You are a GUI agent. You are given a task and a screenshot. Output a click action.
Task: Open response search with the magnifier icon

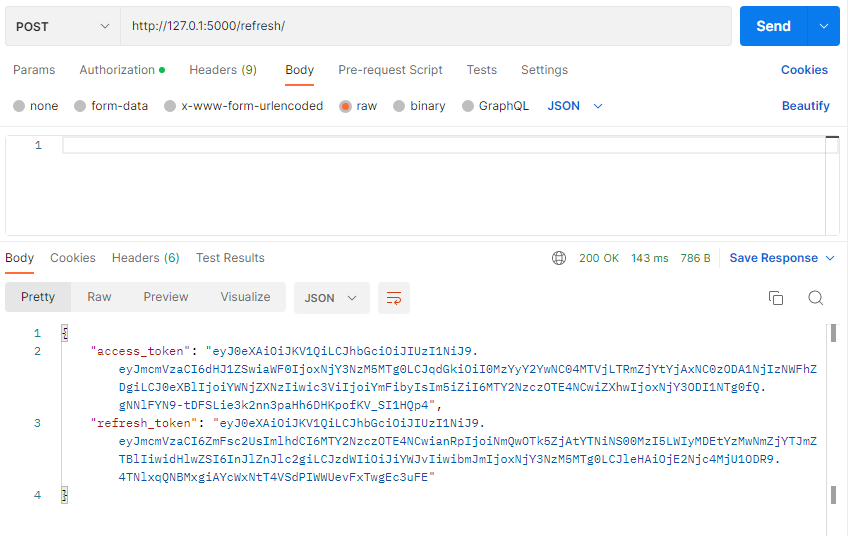click(x=816, y=298)
